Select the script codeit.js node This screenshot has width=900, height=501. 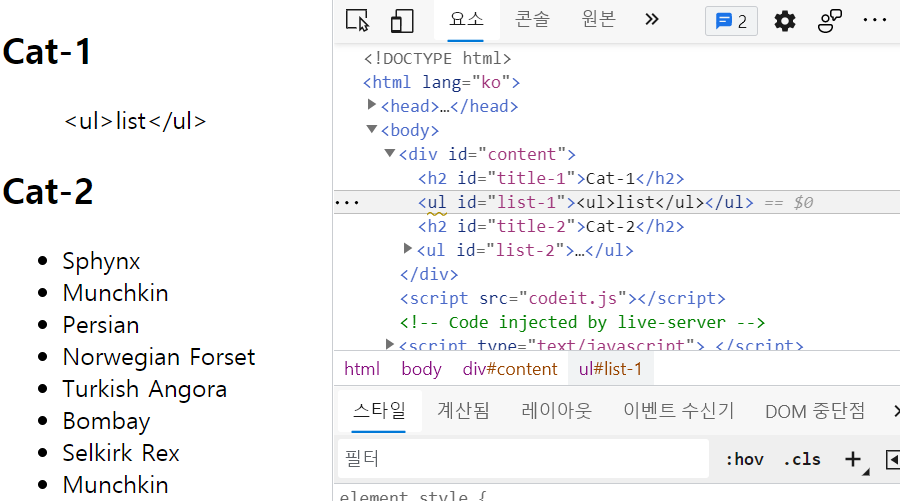562,298
